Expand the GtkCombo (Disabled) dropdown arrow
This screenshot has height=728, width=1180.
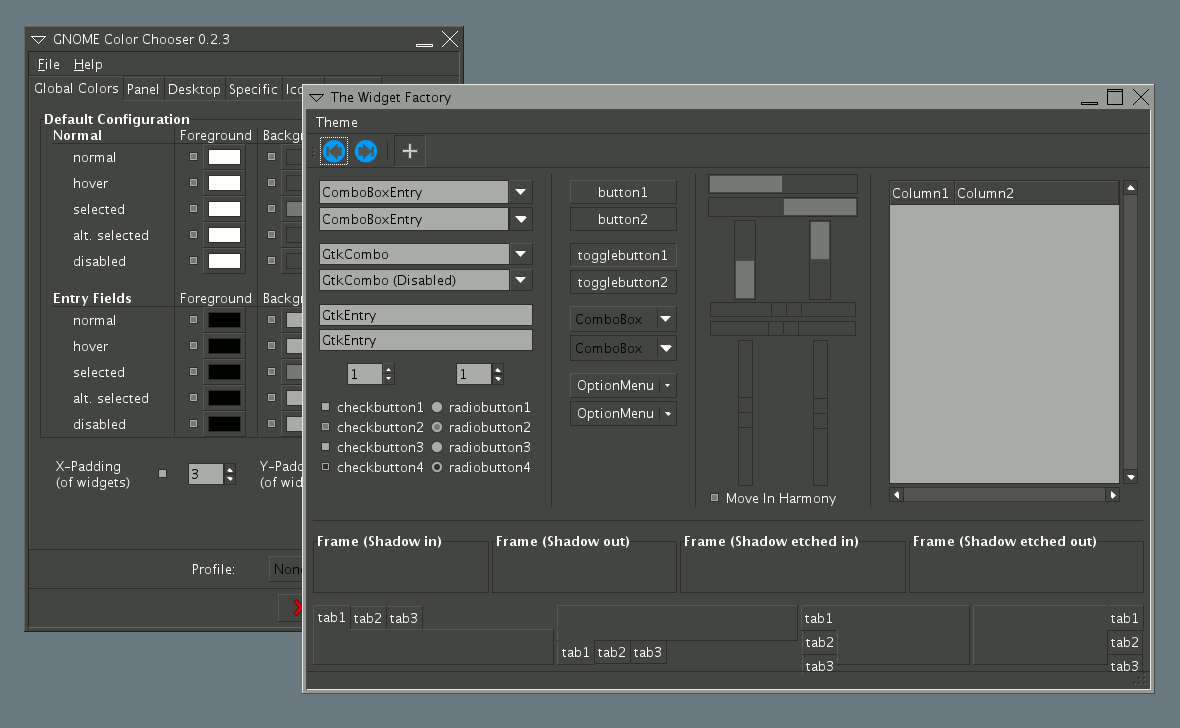click(x=521, y=280)
